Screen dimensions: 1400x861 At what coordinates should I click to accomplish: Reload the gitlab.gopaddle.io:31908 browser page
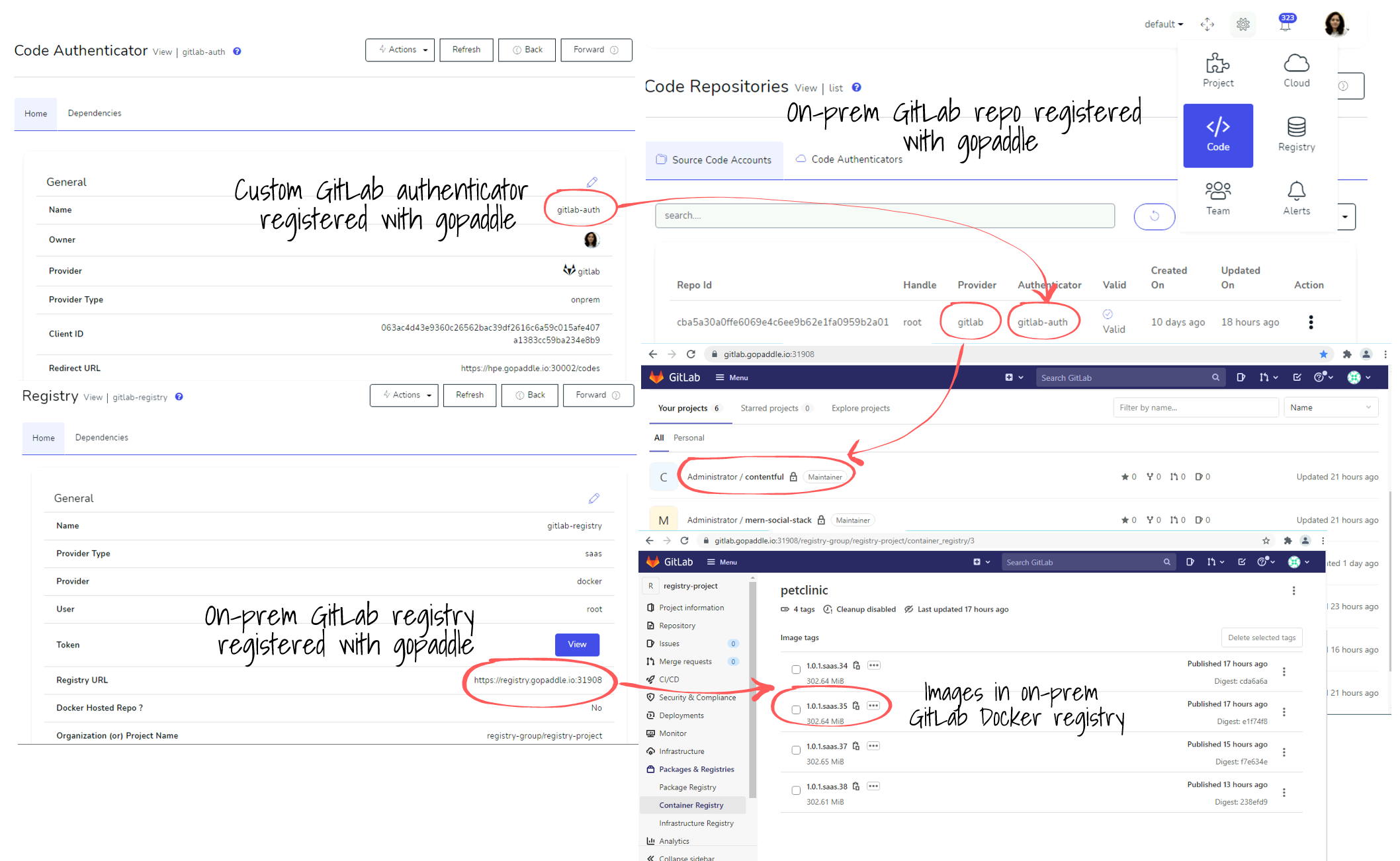691,354
